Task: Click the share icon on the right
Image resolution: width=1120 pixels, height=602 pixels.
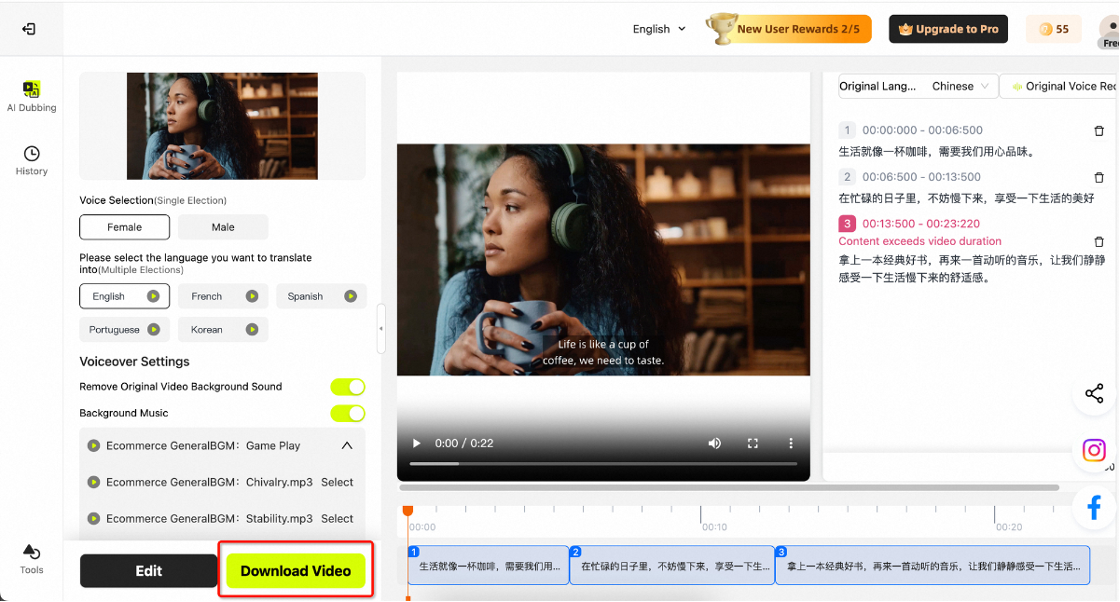Action: tap(1094, 394)
